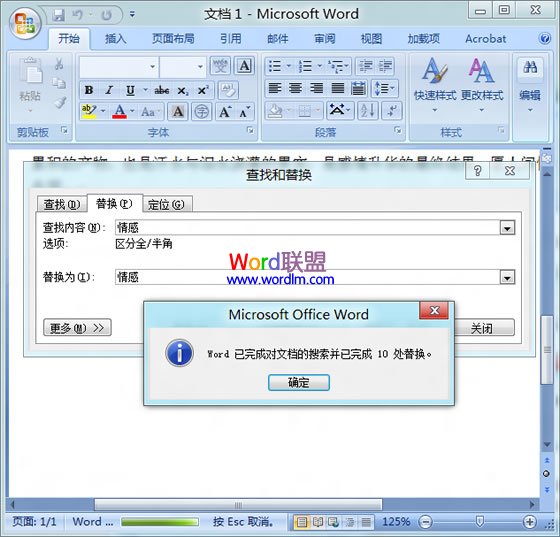Apply text highlight color

(x=89, y=112)
